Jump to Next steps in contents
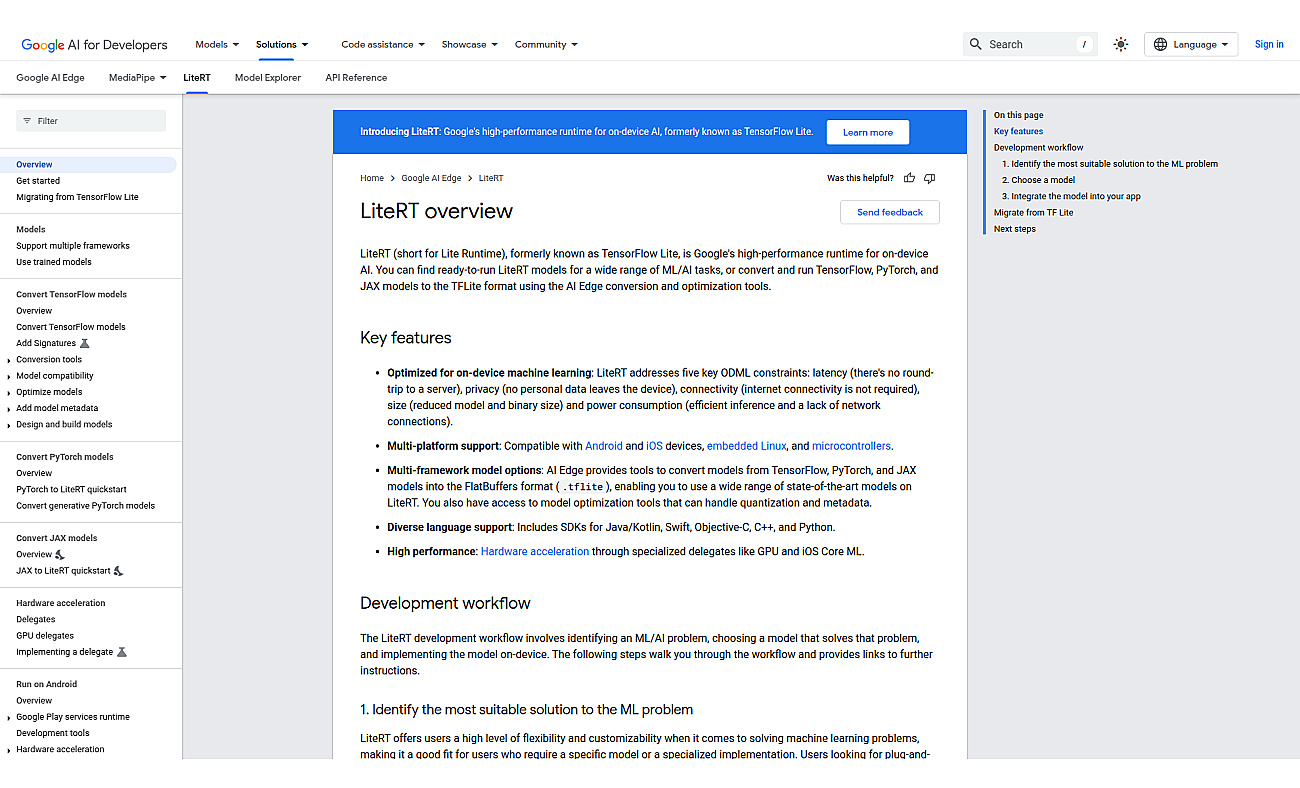The width and height of the screenshot is (1300, 788). coord(1014,229)
